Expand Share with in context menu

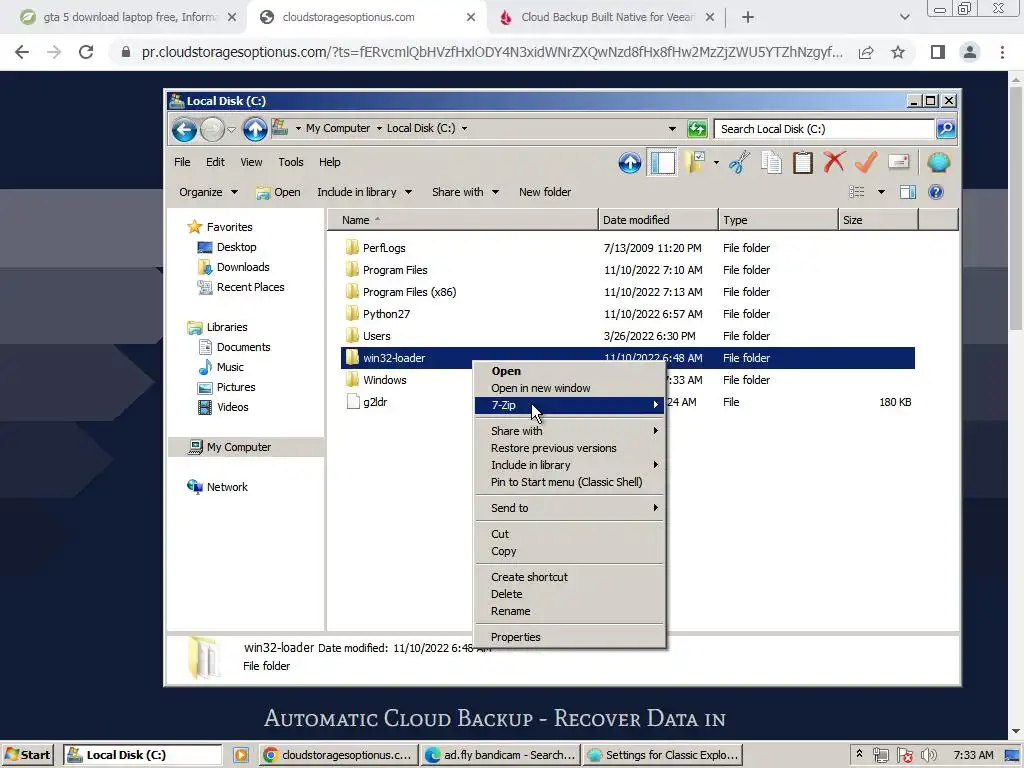coord(569,431)
